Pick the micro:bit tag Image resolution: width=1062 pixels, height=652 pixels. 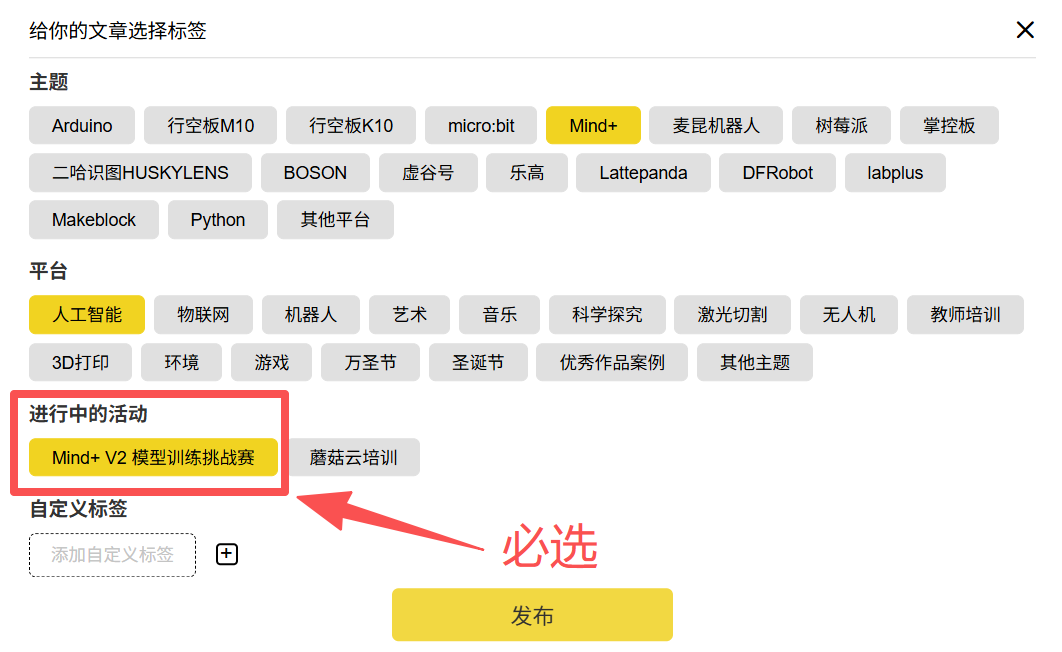point(481,126)
